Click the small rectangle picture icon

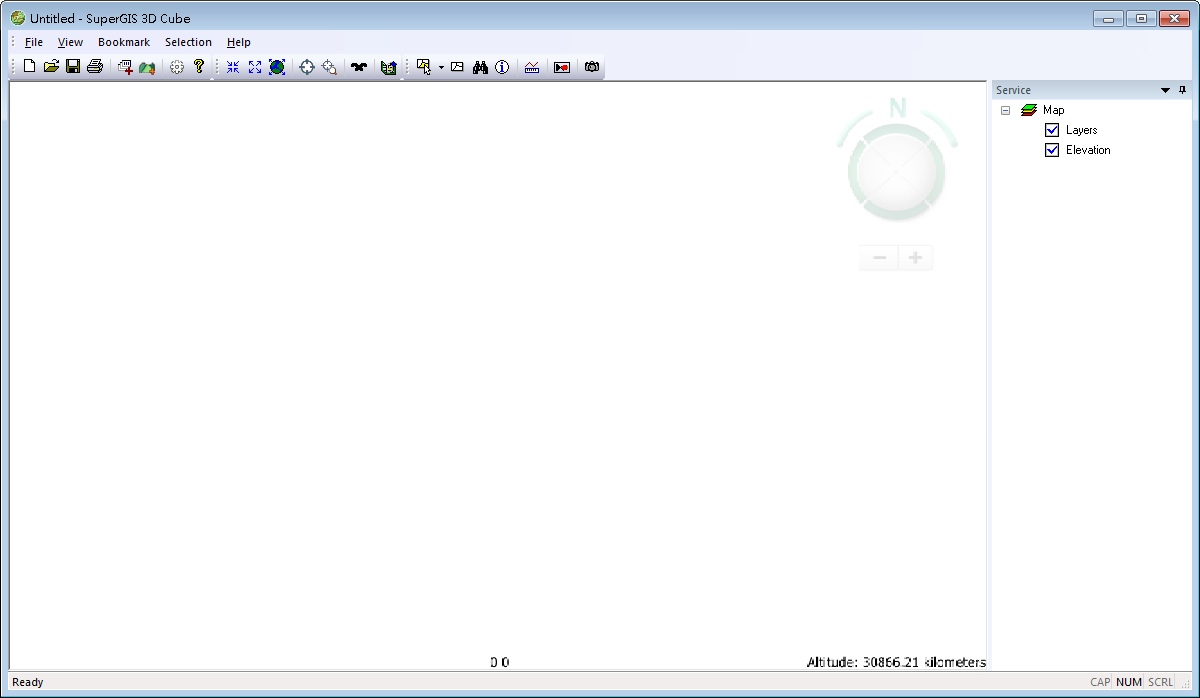click(457, 67)
